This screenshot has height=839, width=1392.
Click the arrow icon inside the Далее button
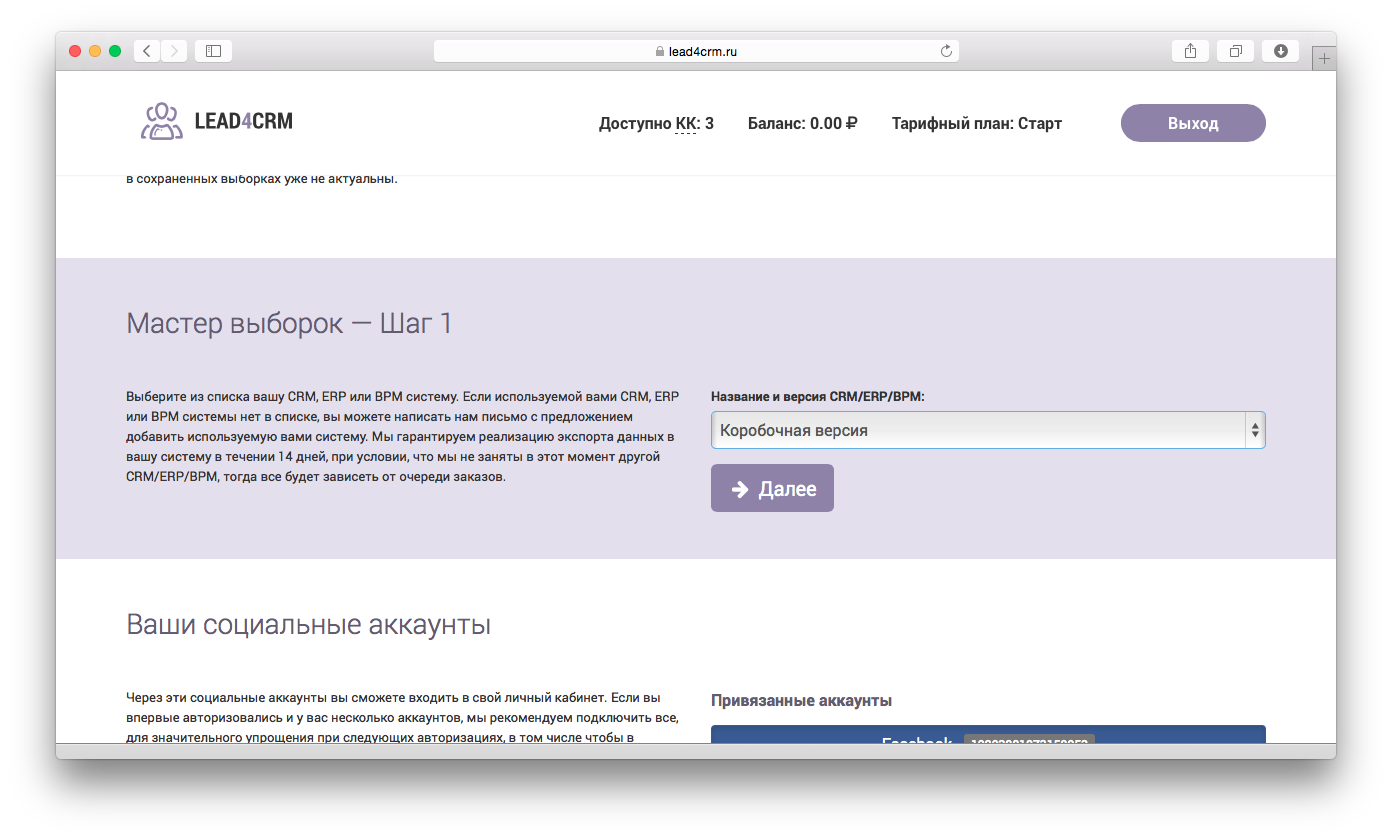(738, 488)
